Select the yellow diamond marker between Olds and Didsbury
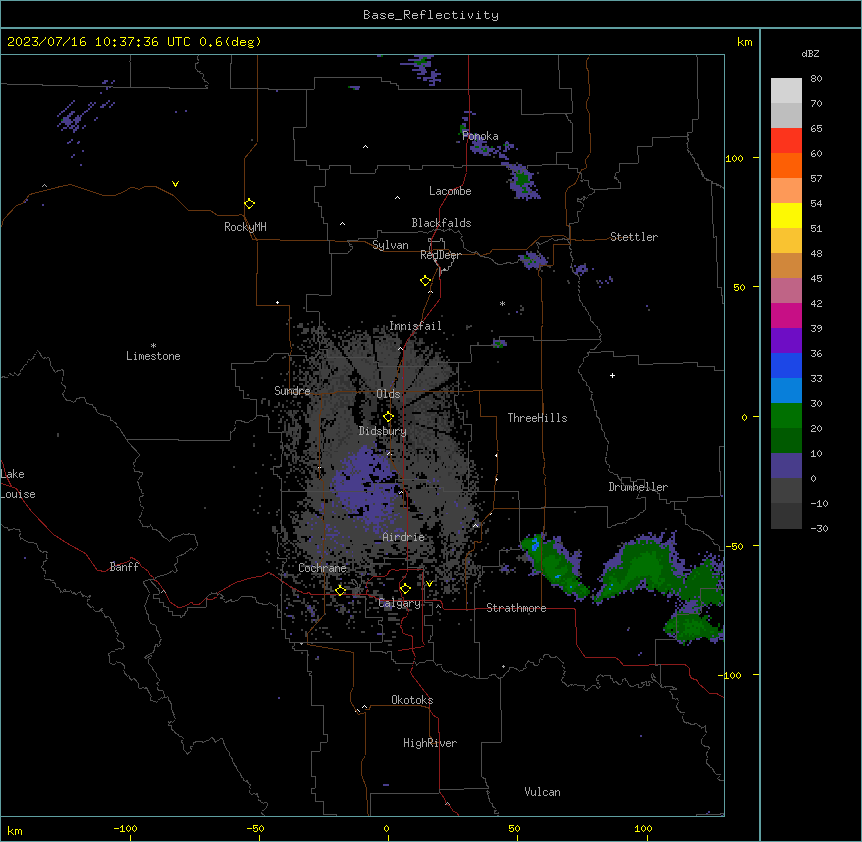 [389, 417]
